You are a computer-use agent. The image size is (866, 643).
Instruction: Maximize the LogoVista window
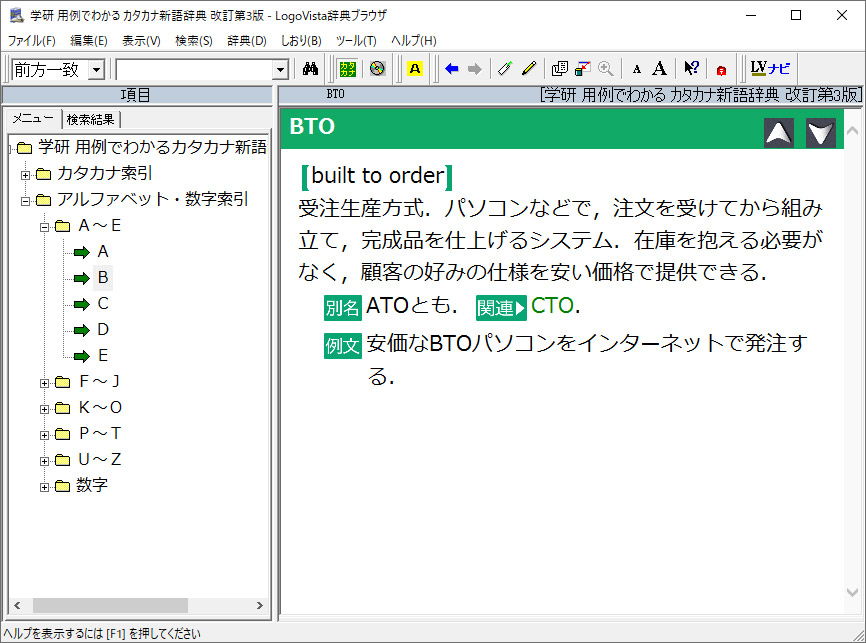click(796, 15)
